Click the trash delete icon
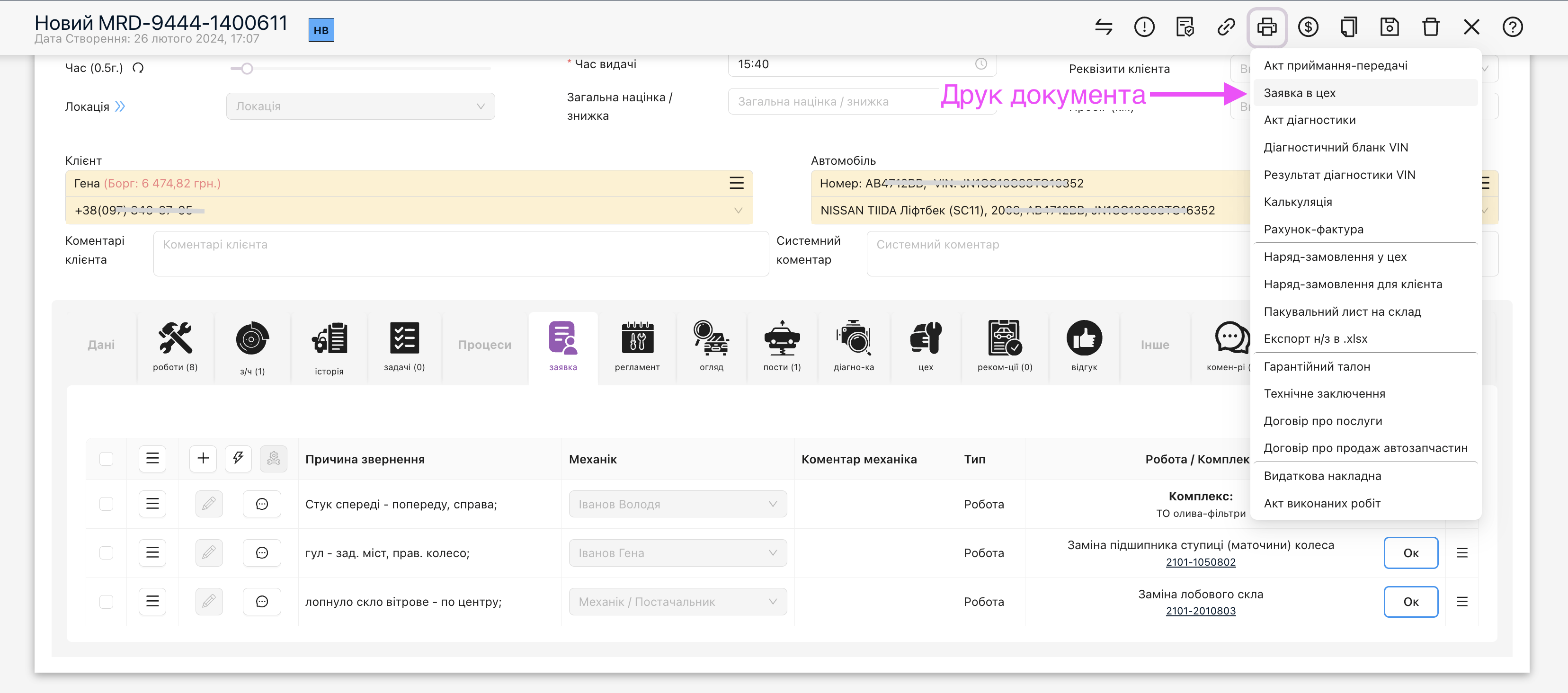The image size is (1568, 693). (x=1430, y=27)
